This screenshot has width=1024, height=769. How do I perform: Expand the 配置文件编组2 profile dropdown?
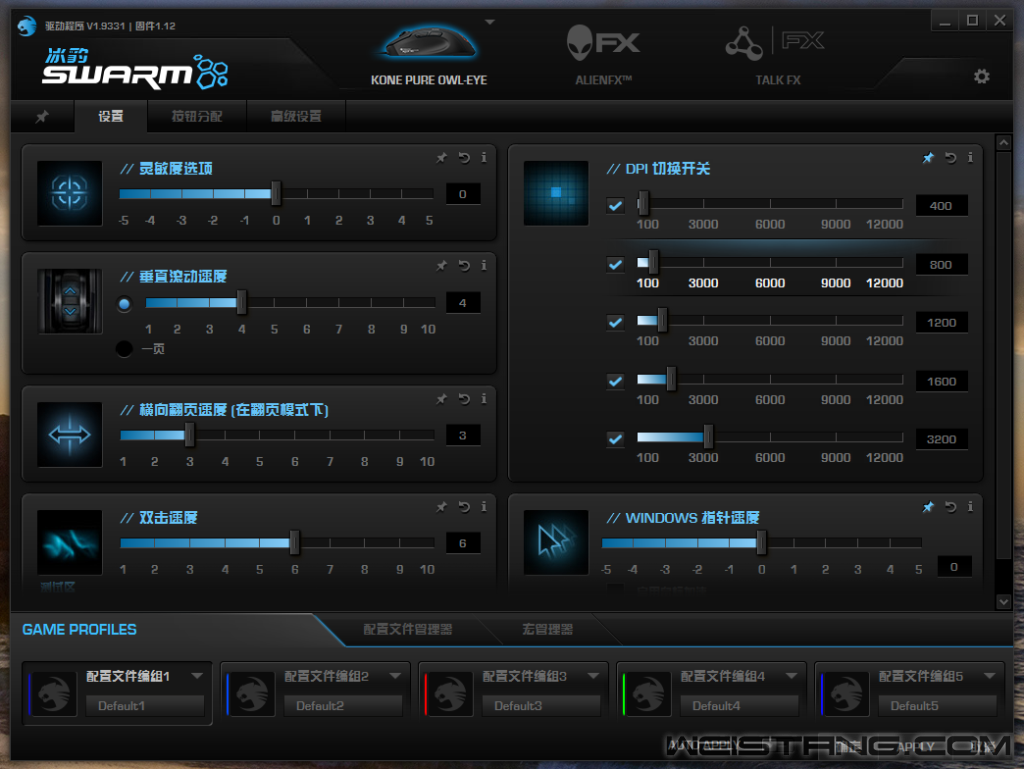[395, 676]
